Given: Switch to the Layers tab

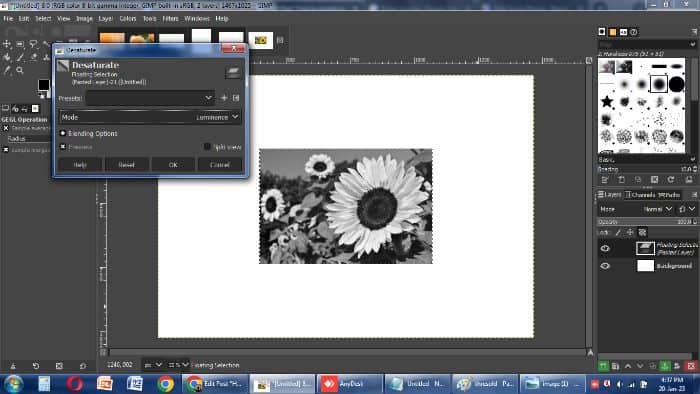Looking at the screenshot, I should [609, 195].
